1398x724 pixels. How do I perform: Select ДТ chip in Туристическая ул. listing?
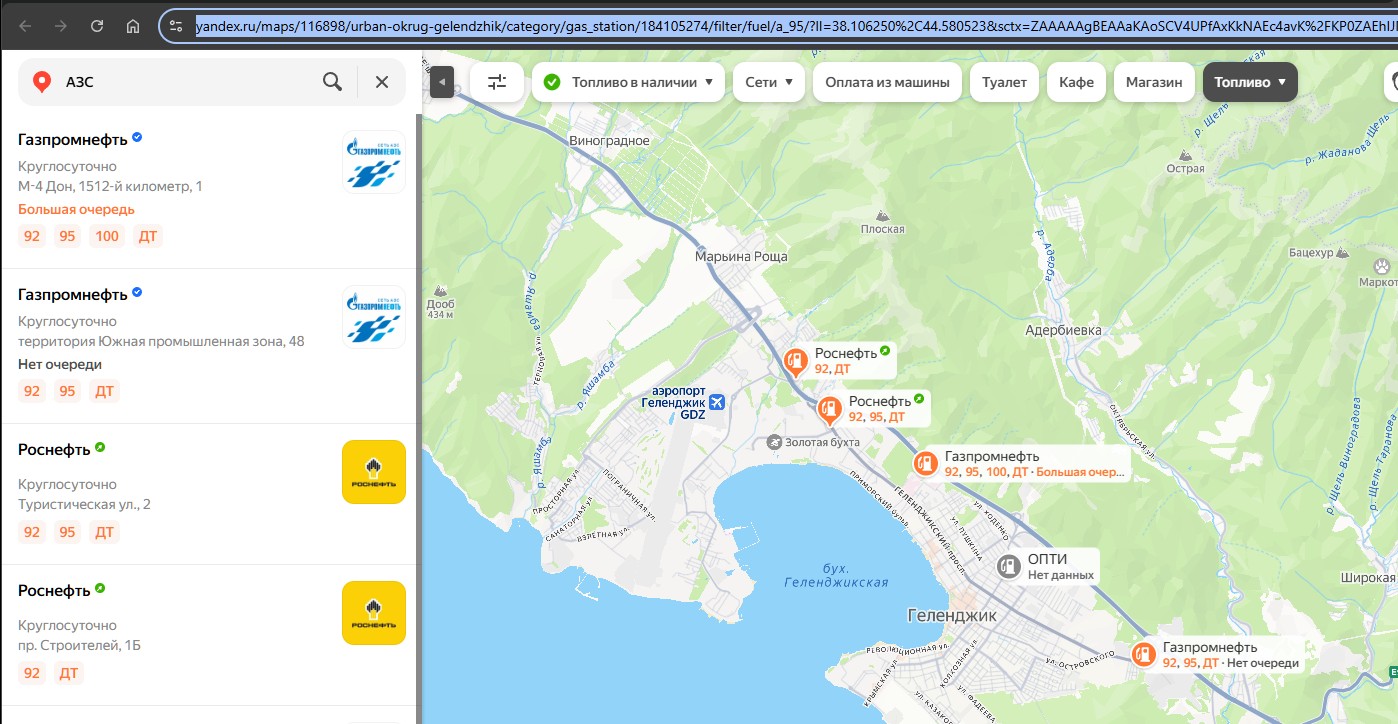[105, 532]
